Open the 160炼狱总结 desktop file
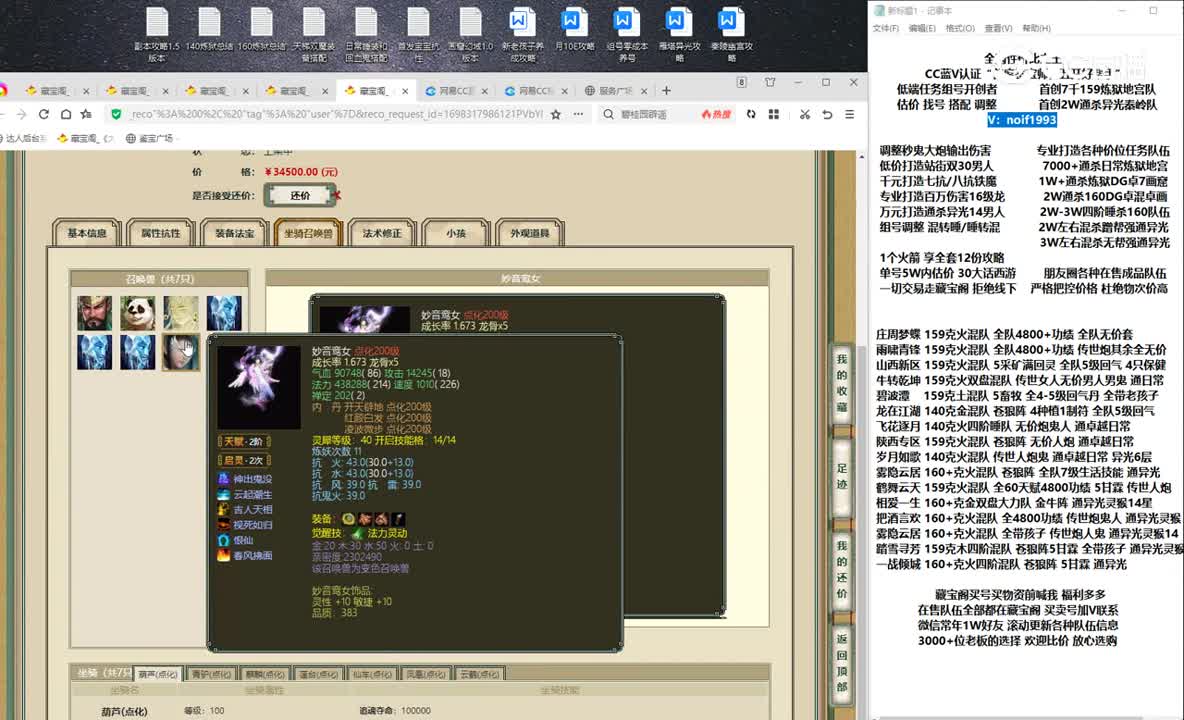Viewport: 1184px width, 720px height. click(261, 30)
